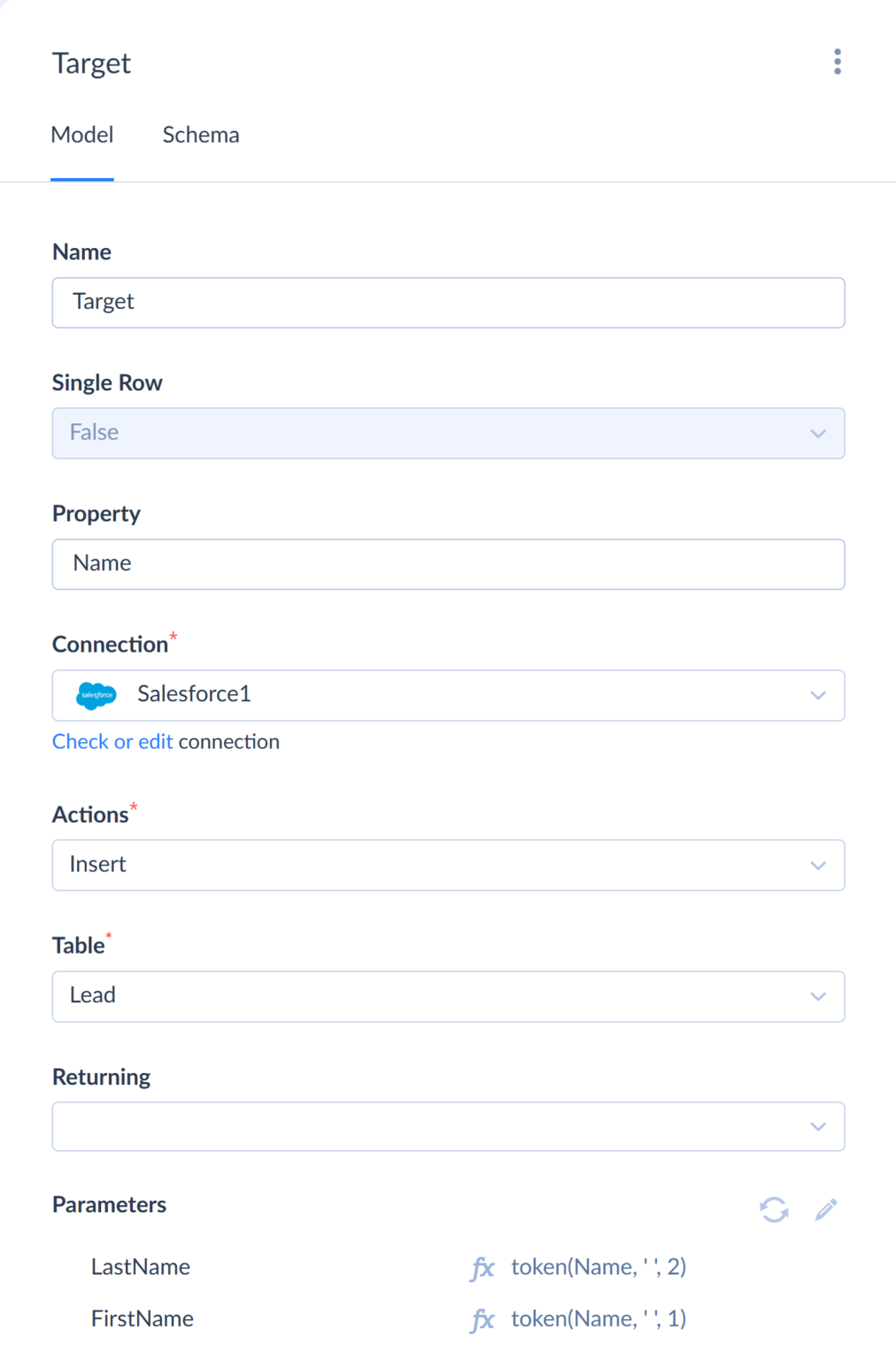Click the Check or edit connection link
This screenshot has width=896, height=1360.
click(112, 742)
